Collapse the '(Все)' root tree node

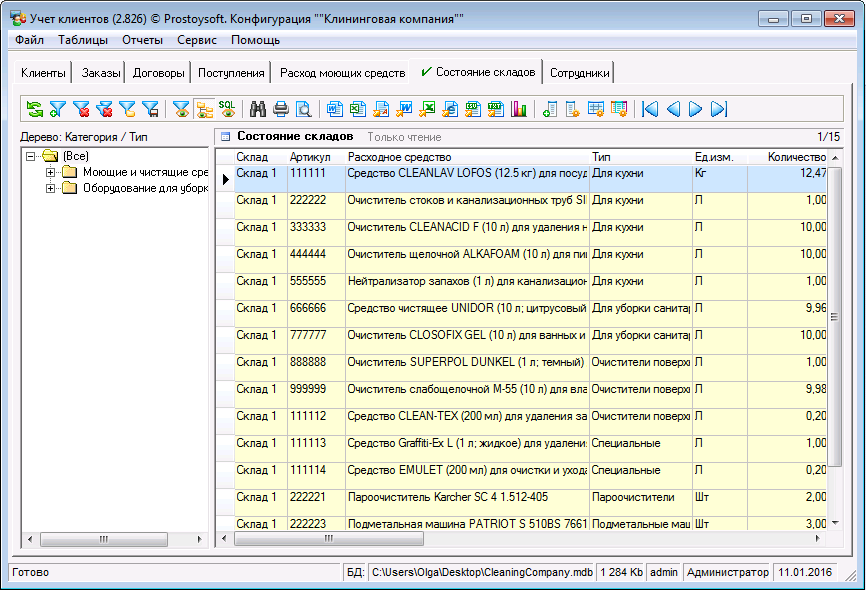tap(32, 157)
